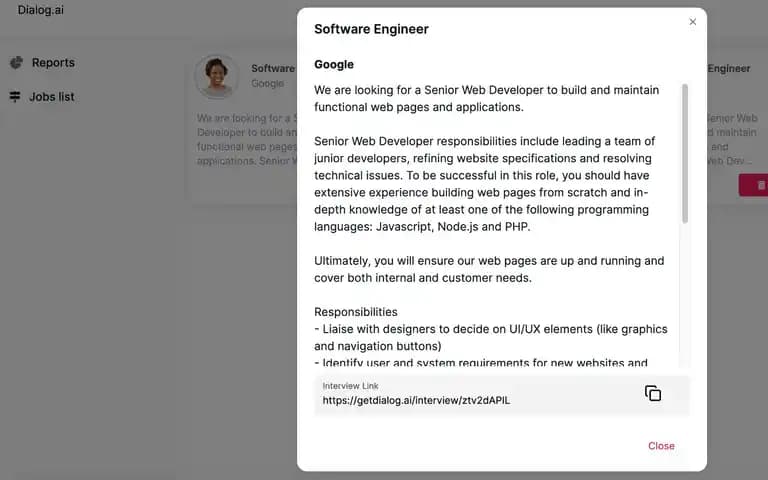Viewport: 768px width, 480px height.
Task: Select the getdialog.ai interview URL field
Action: [x=502, y=395]
